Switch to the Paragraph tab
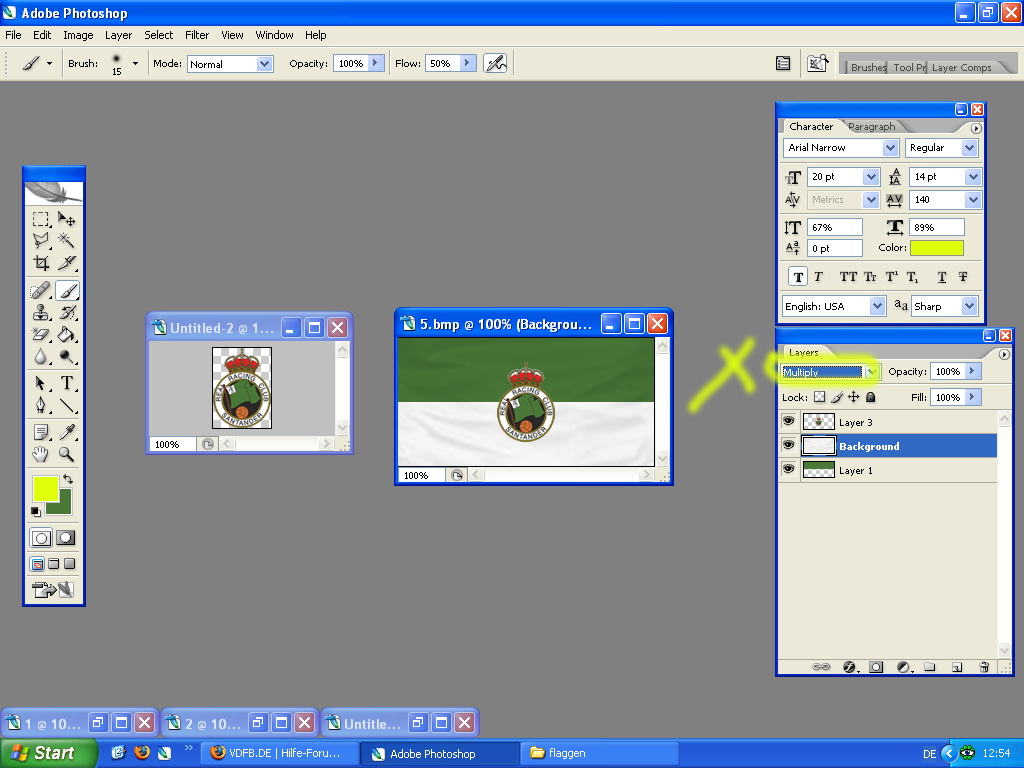Image resolution: width=1024 pixels, height=768 pixels. 872,127
